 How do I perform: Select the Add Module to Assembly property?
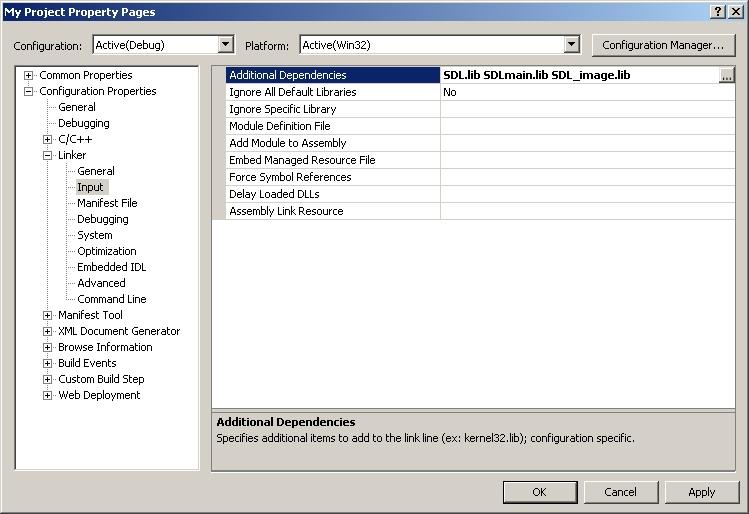click(333, 143)
